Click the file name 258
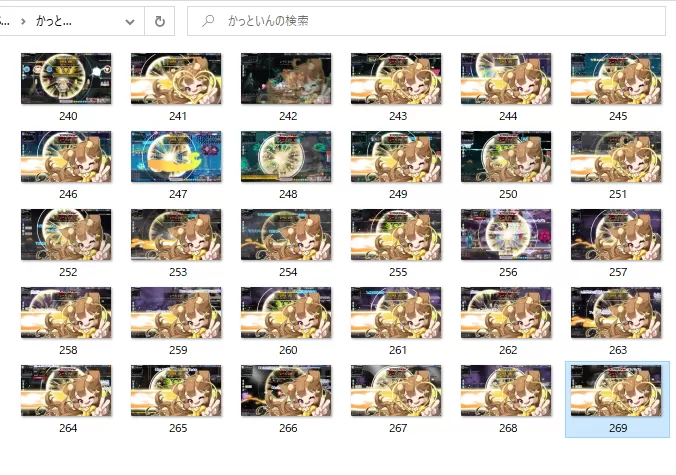The width and height of the screenshot is (676, 475). point(68,350)
